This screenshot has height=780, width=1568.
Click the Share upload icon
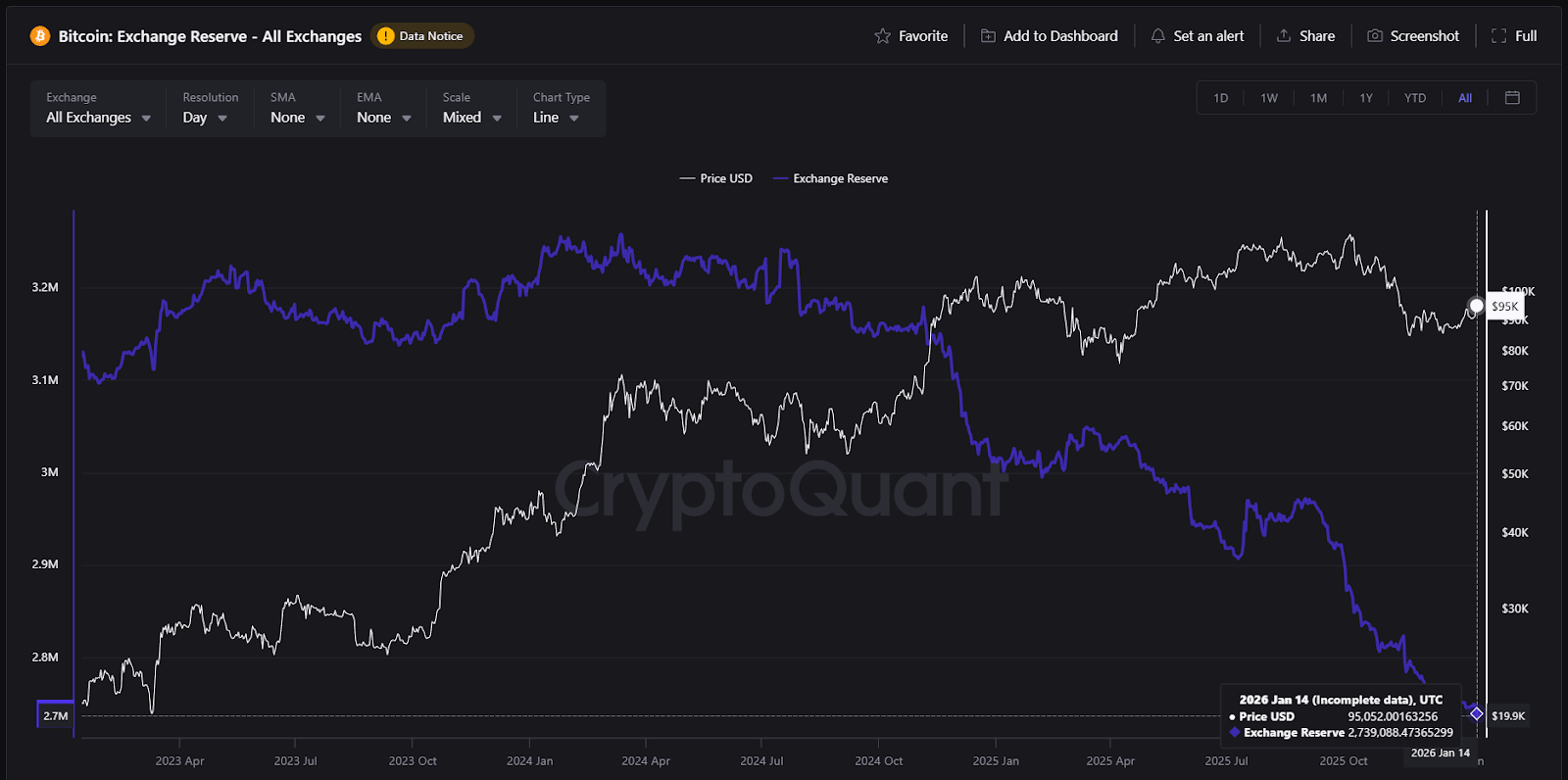pos(1283,36)
